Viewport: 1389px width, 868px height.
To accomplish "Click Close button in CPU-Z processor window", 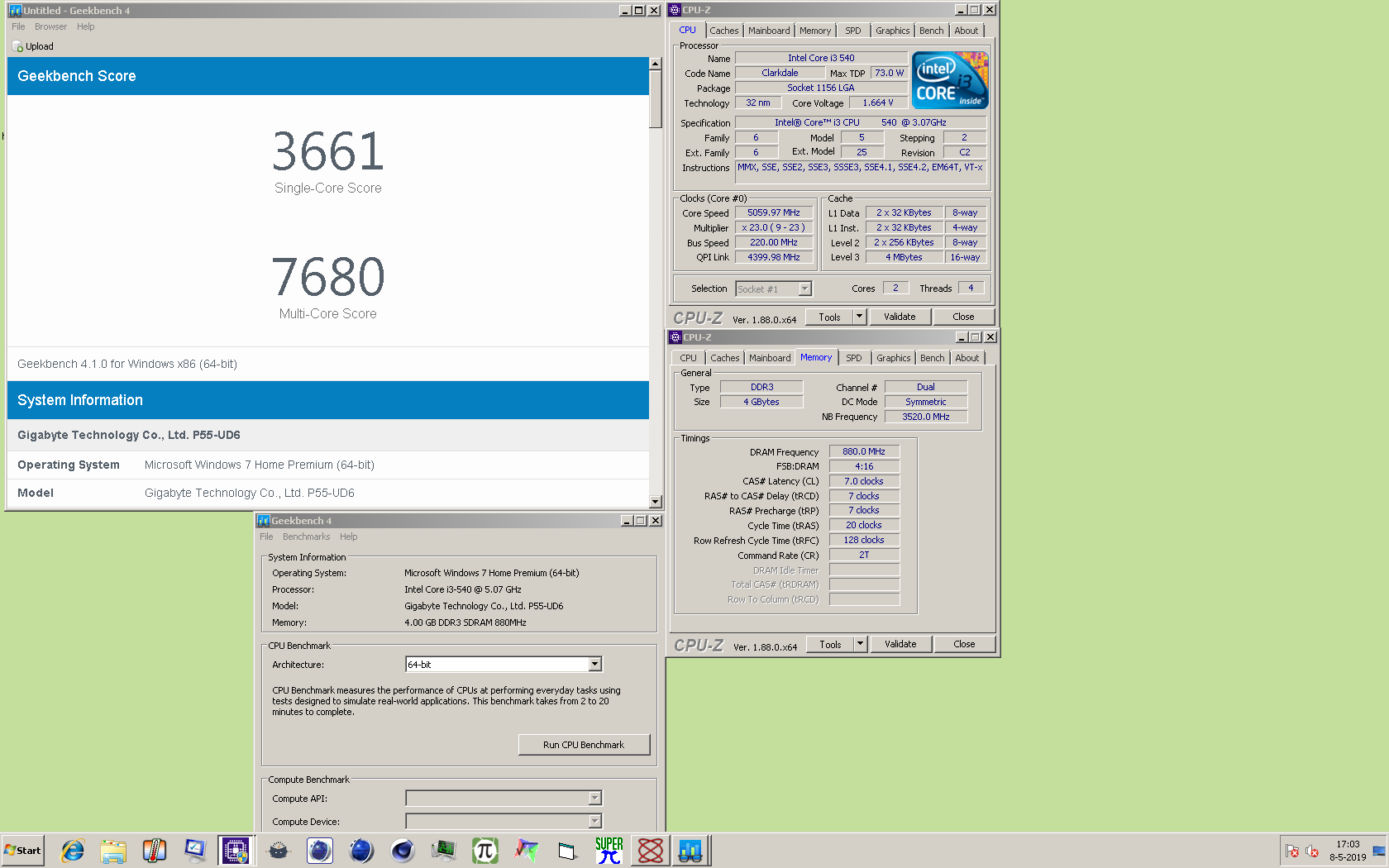I will coord(963,317).
